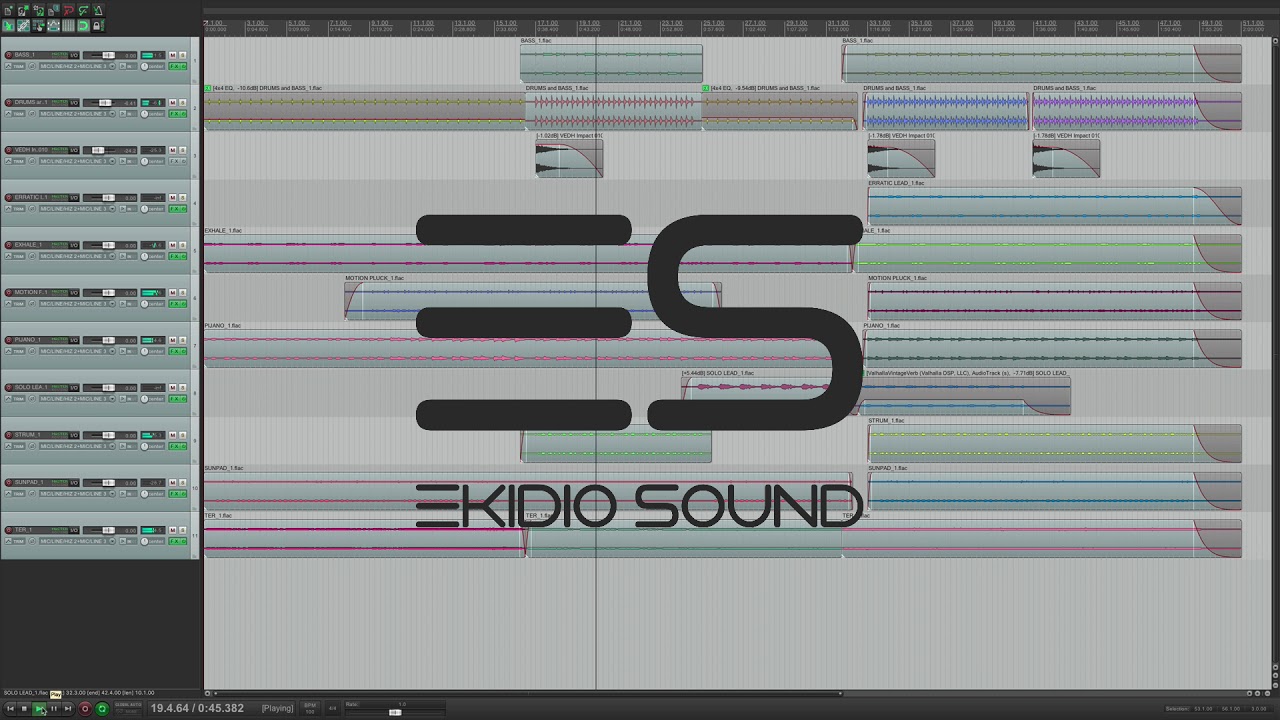Click the New project toolbar icon
The image size is (1280, 720).
8,11
